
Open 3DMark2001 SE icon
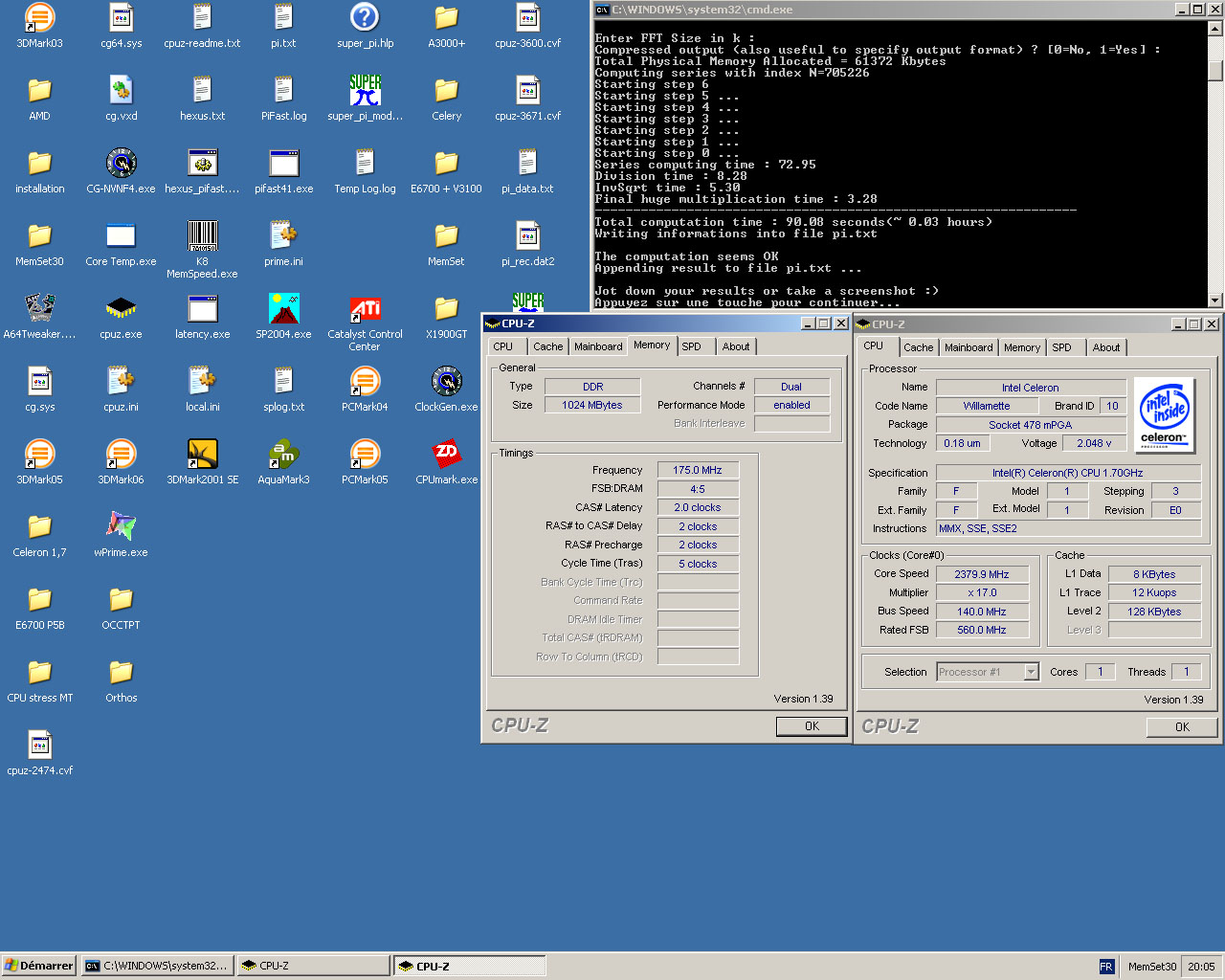pos(202,454)
